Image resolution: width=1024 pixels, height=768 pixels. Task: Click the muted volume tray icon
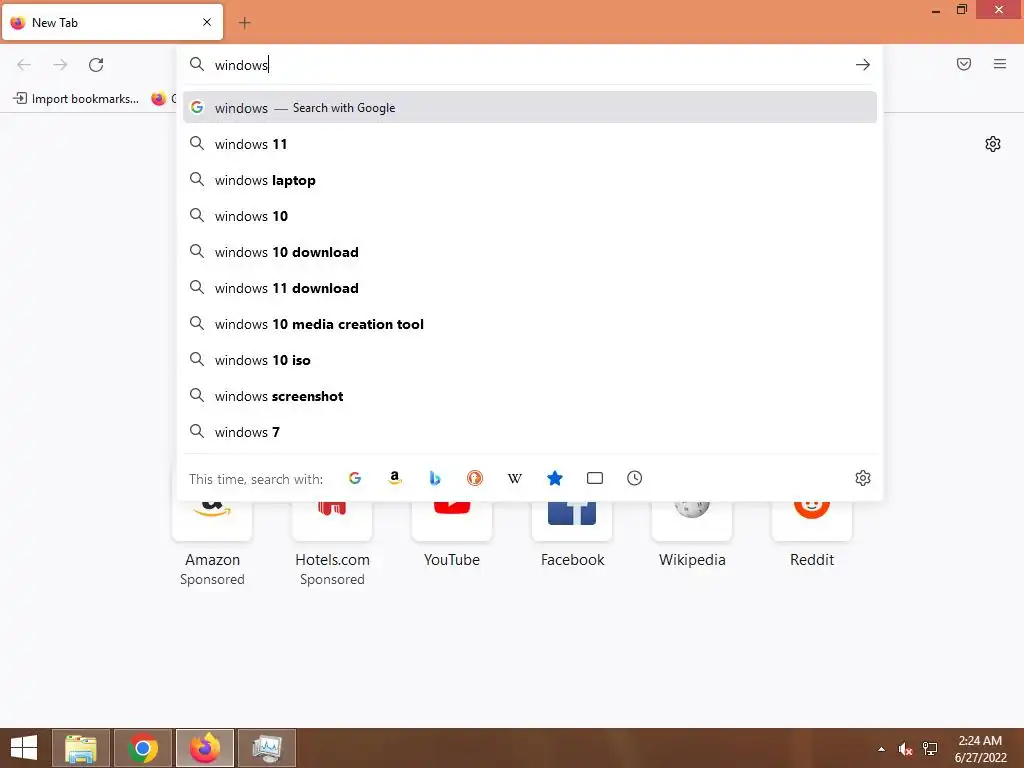(905, 749)
